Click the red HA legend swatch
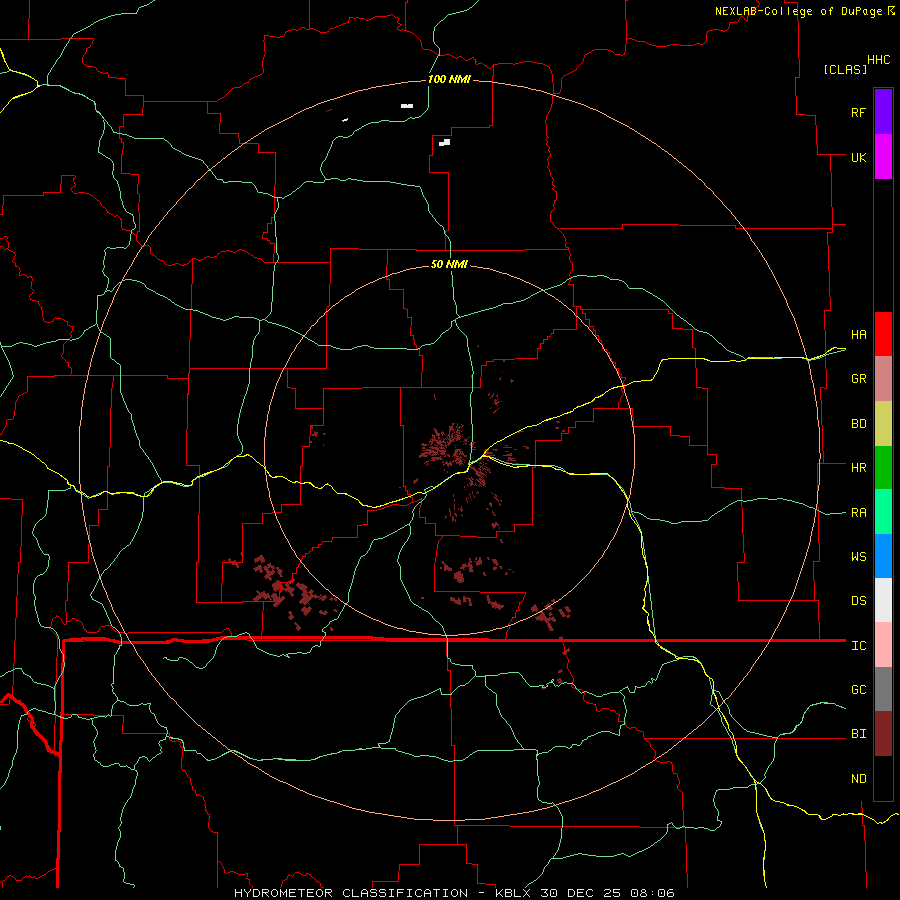 click(x=883, y=334)
